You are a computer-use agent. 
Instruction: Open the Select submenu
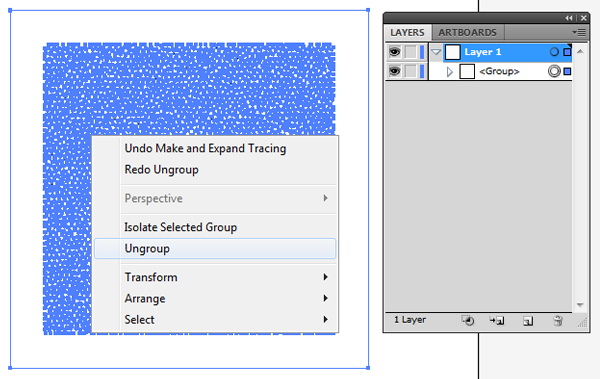click(215, 319)
